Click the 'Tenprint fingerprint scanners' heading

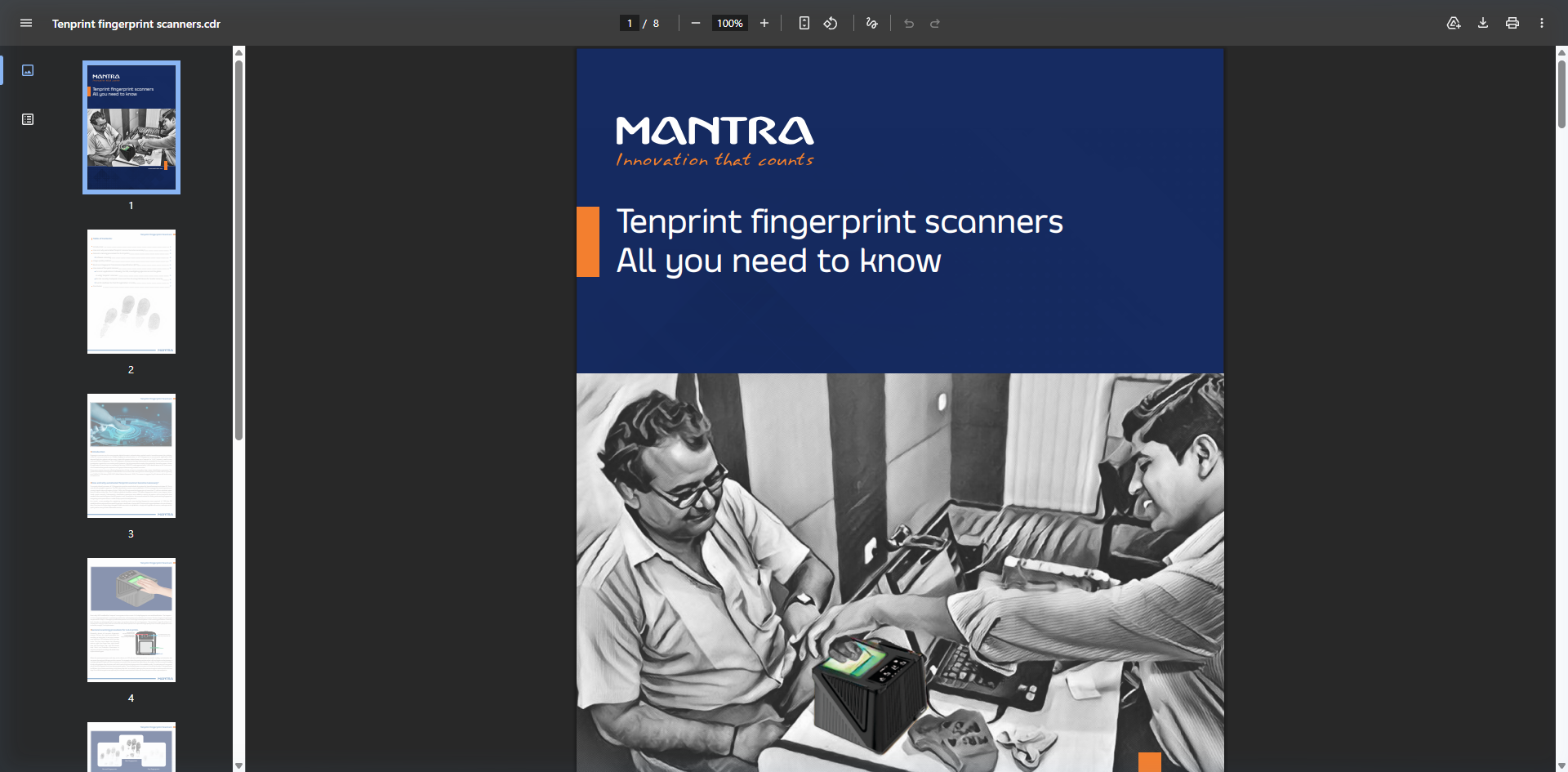[x=840, y=222]
